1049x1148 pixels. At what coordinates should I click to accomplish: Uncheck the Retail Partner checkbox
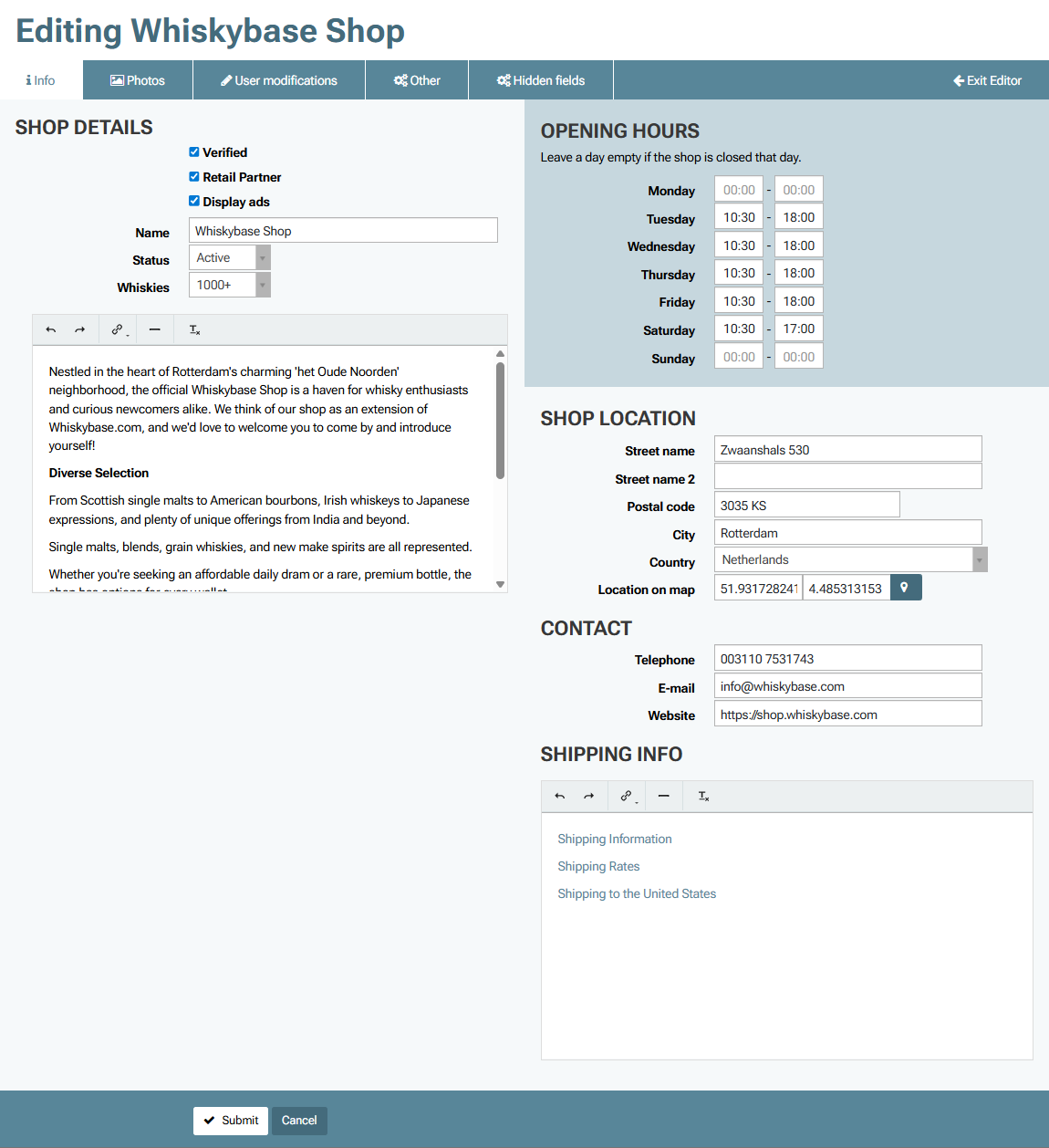pos(194,177)
